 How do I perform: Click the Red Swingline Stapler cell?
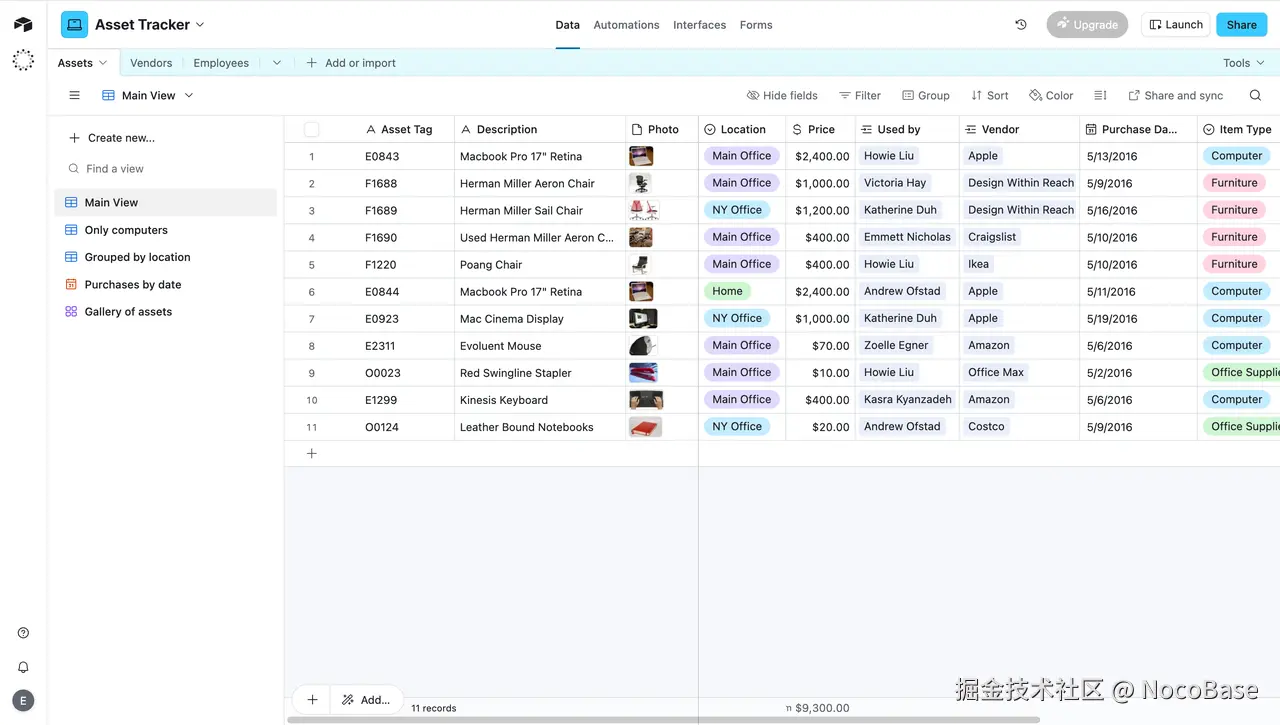(540, 373)
